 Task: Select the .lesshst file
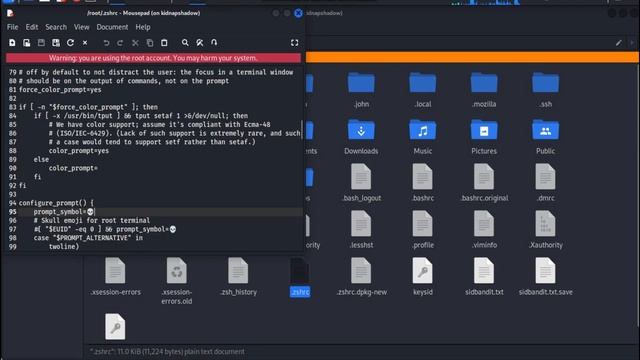click(361, 230)
